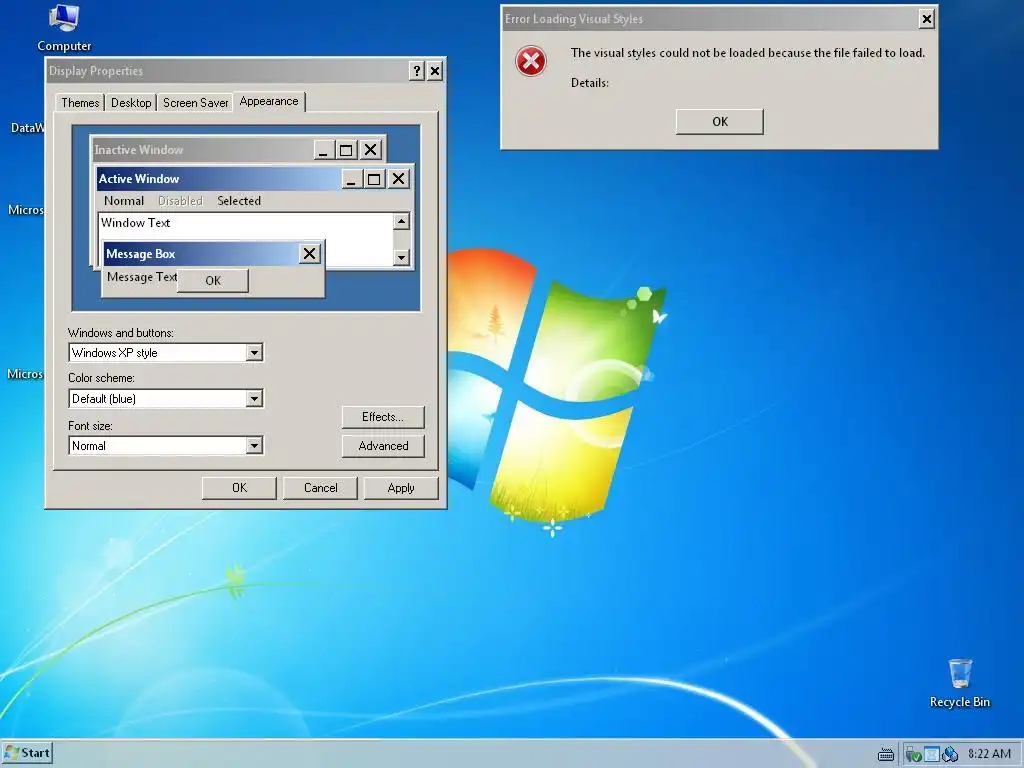This screenshot has height=768, width=1024.
Task: Click the Display Properties help question button
Action: pos(417,71)
